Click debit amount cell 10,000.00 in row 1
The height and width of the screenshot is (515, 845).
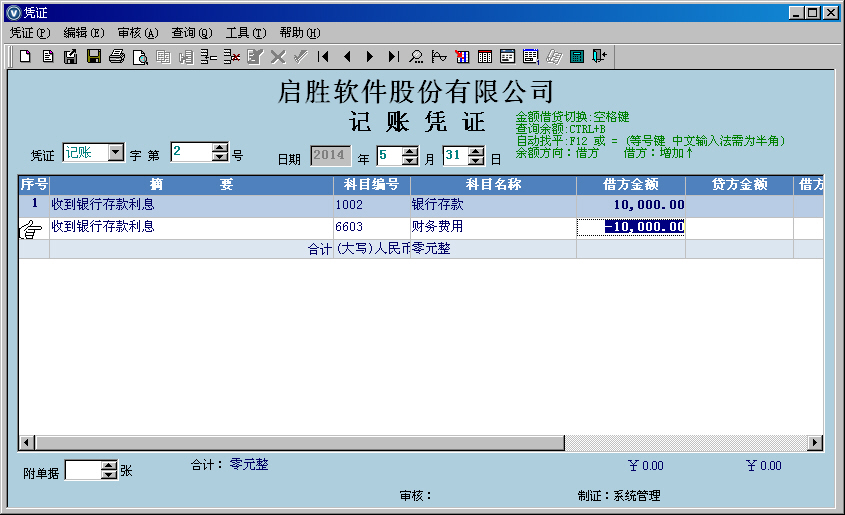[x=631, y=205]
